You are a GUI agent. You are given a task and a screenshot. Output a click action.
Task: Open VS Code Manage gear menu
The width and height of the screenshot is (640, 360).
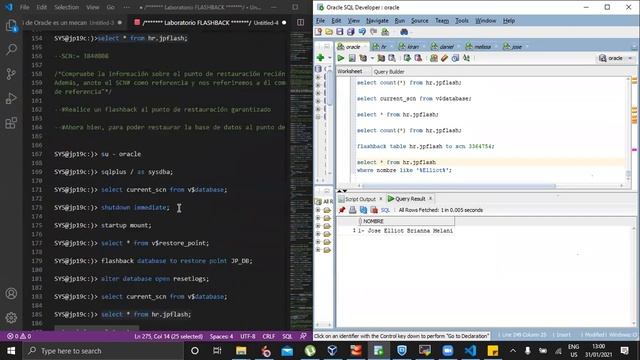pyautogui.click(x=11, y=317)
